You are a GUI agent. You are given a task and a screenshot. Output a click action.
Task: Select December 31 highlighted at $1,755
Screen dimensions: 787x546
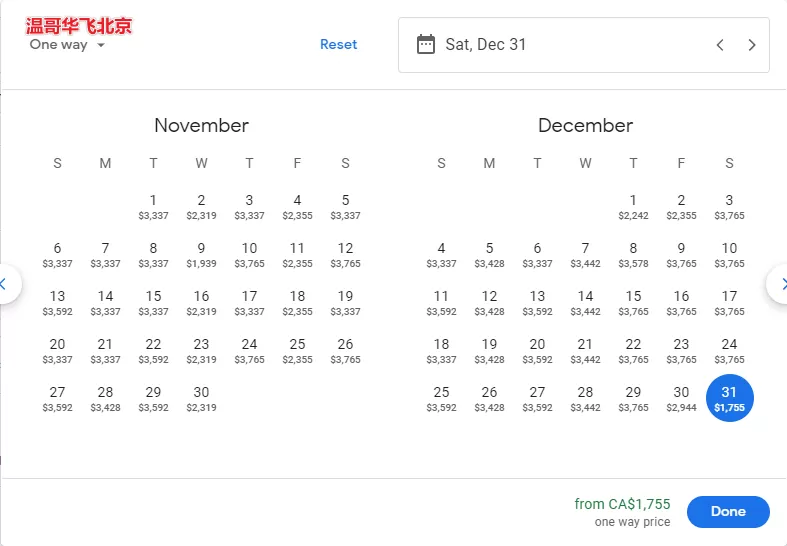pyautogui.click(x=729, y=398)
